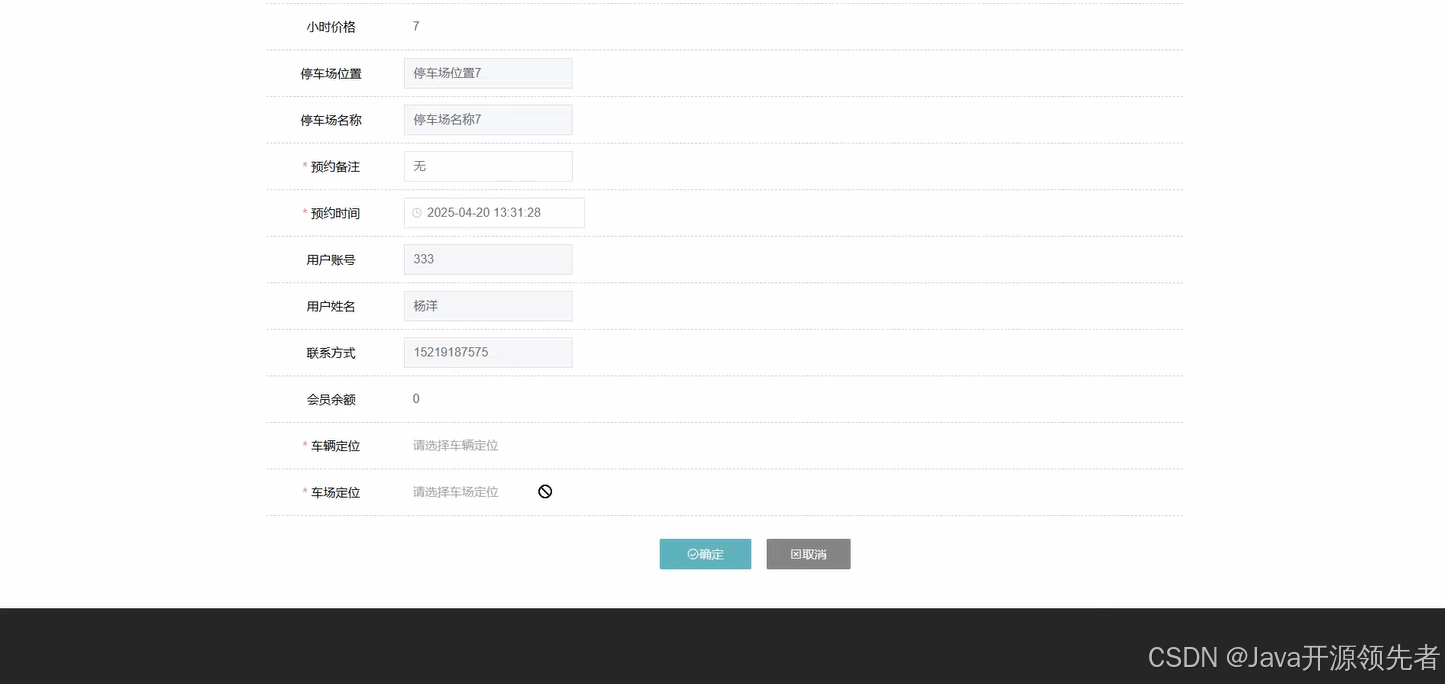Click the 停车场位置 input field
Image resolution: width=1445 pixels, height=684 pixels.
(x=488, y=73)
